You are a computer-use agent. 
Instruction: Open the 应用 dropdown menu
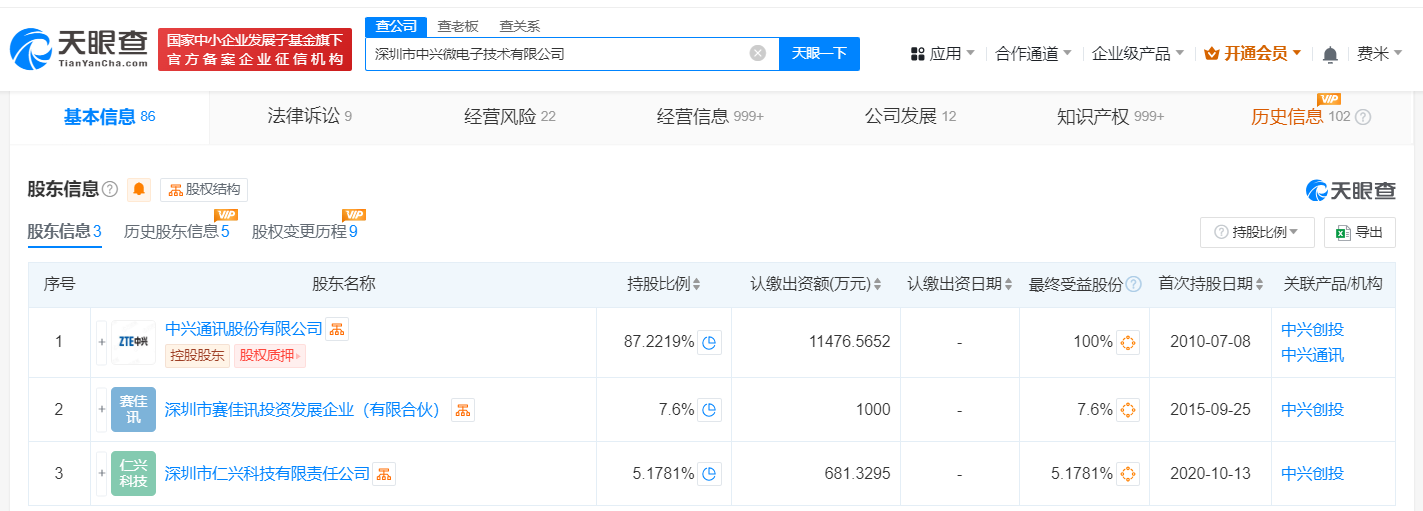pos(942,54)
